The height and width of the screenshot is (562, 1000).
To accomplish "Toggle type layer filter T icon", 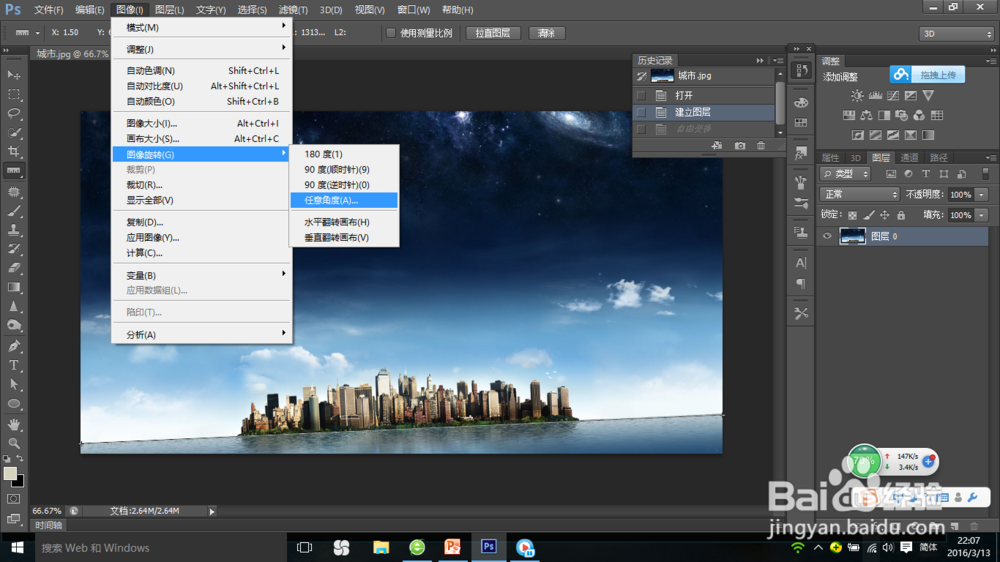I will pyautogui.click(x=926, y=174).
